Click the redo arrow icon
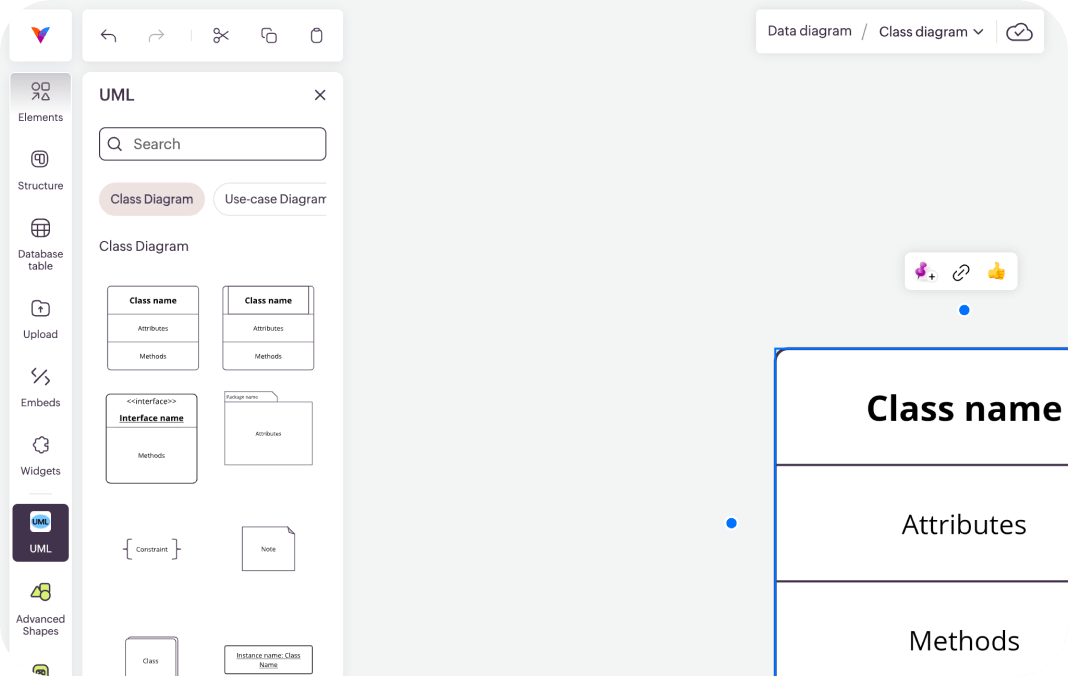This screenshot has height=676, width=1068. click(x=157, y=35)
